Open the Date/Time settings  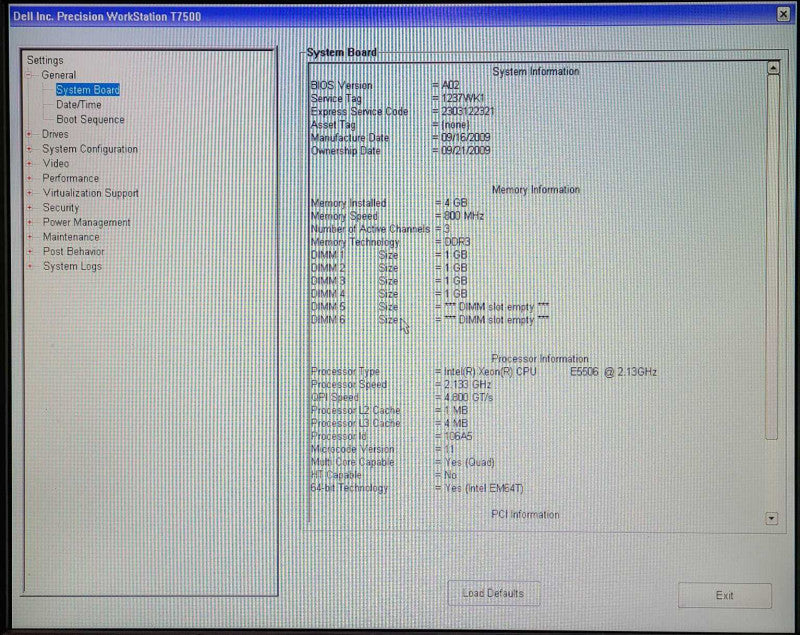coord(79,105)
